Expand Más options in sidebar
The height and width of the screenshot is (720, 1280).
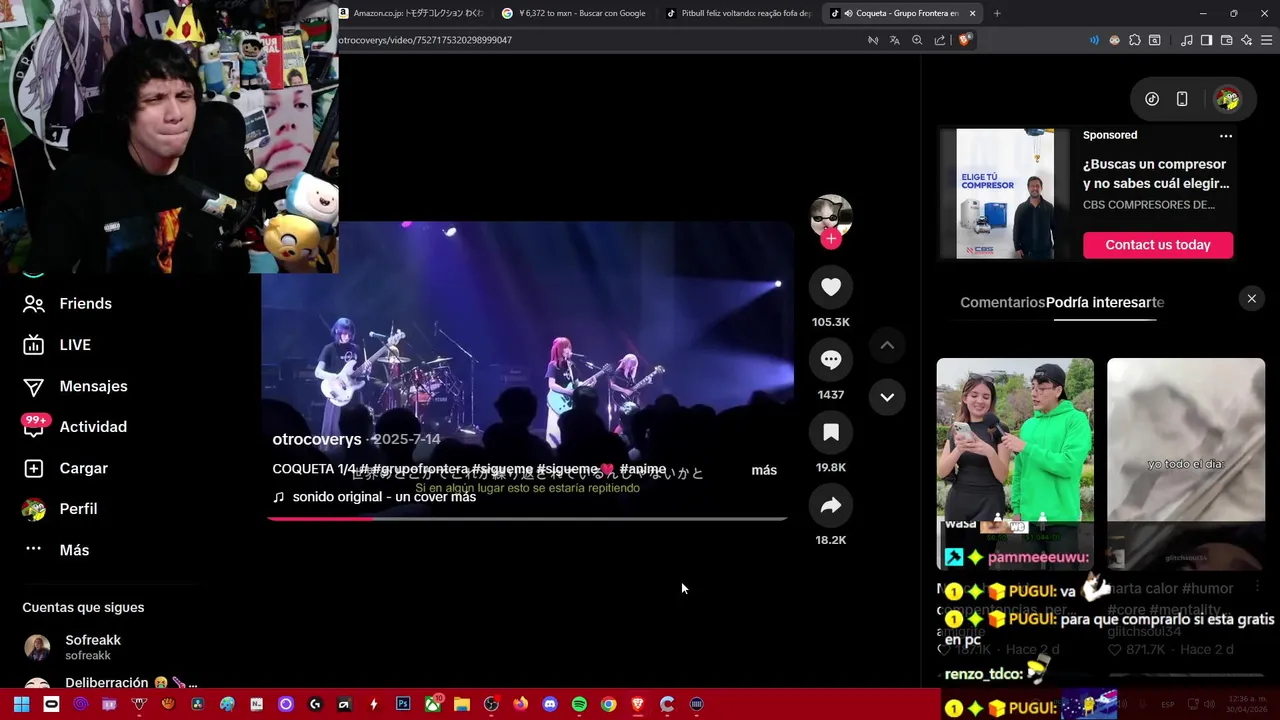pos(57,550)
